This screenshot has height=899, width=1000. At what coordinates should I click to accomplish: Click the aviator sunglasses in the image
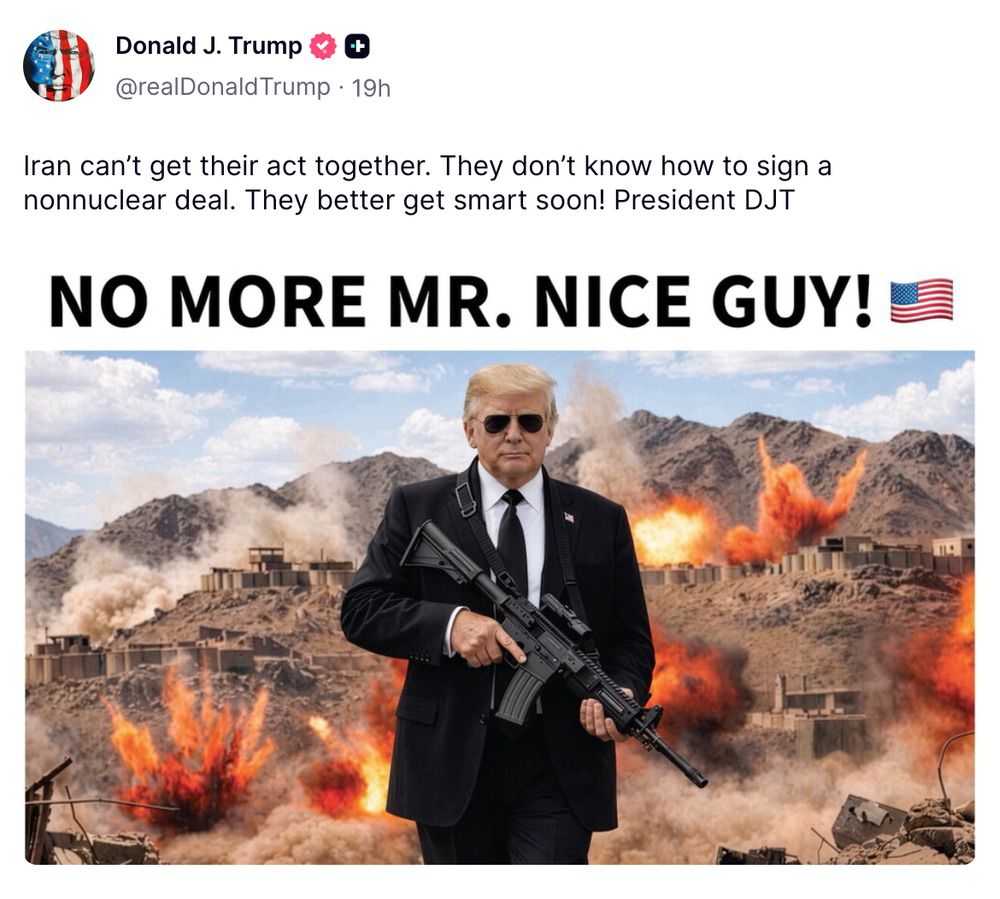click(x=513, y=423)
